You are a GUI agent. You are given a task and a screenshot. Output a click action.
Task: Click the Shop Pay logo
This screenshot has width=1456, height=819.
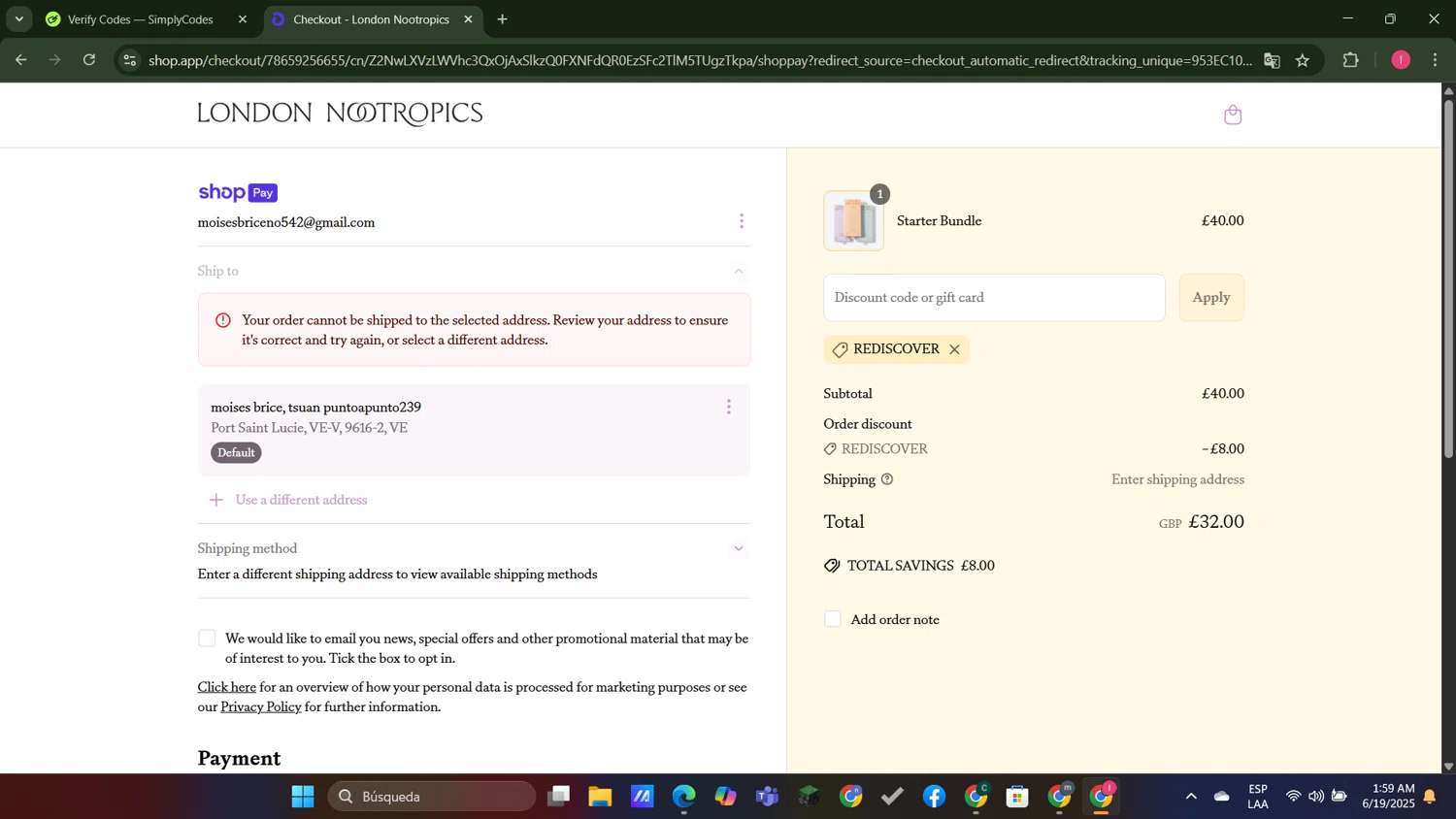[238, 192]
